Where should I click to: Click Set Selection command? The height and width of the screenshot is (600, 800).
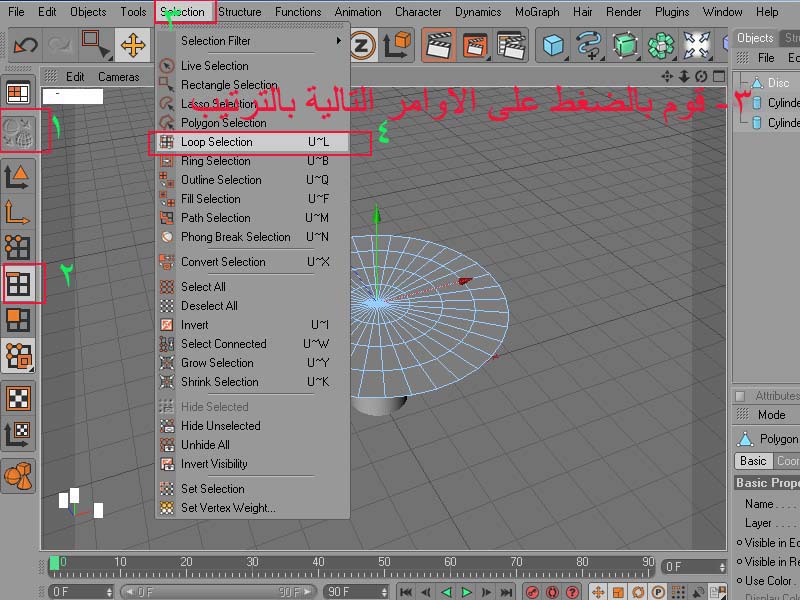[x=254, y=489]
